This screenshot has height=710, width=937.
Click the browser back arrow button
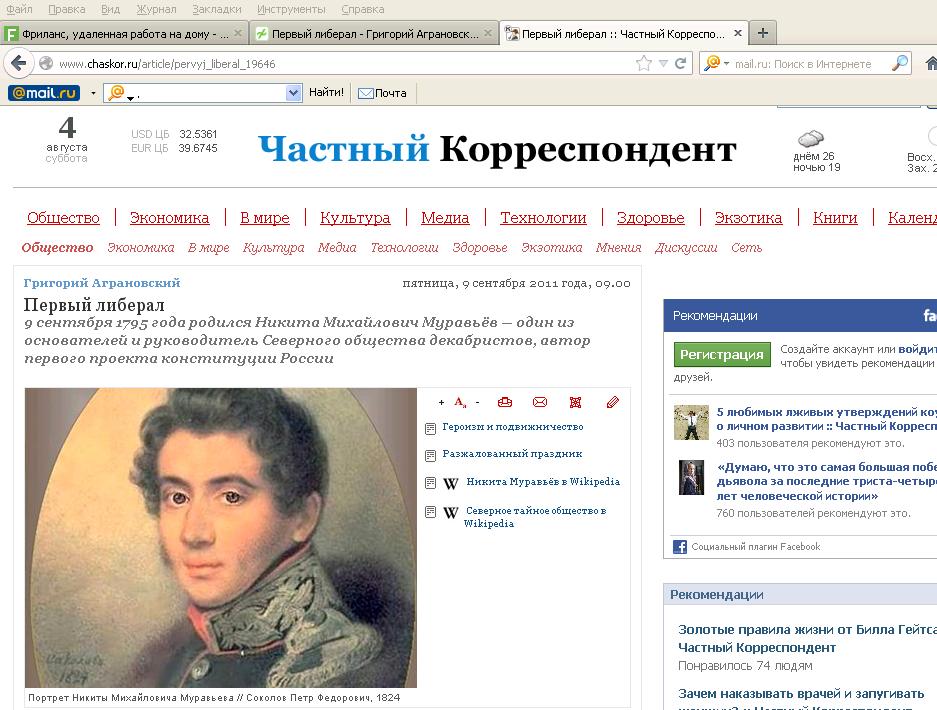coord(19,63)
